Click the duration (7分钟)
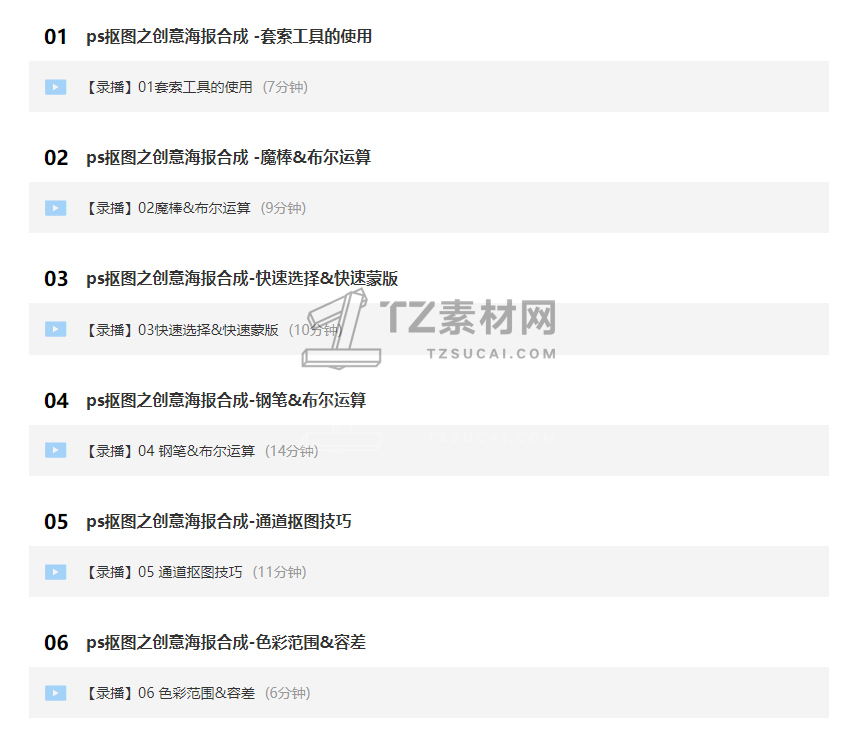Screen dimensions: 858x745 (285, 87)
